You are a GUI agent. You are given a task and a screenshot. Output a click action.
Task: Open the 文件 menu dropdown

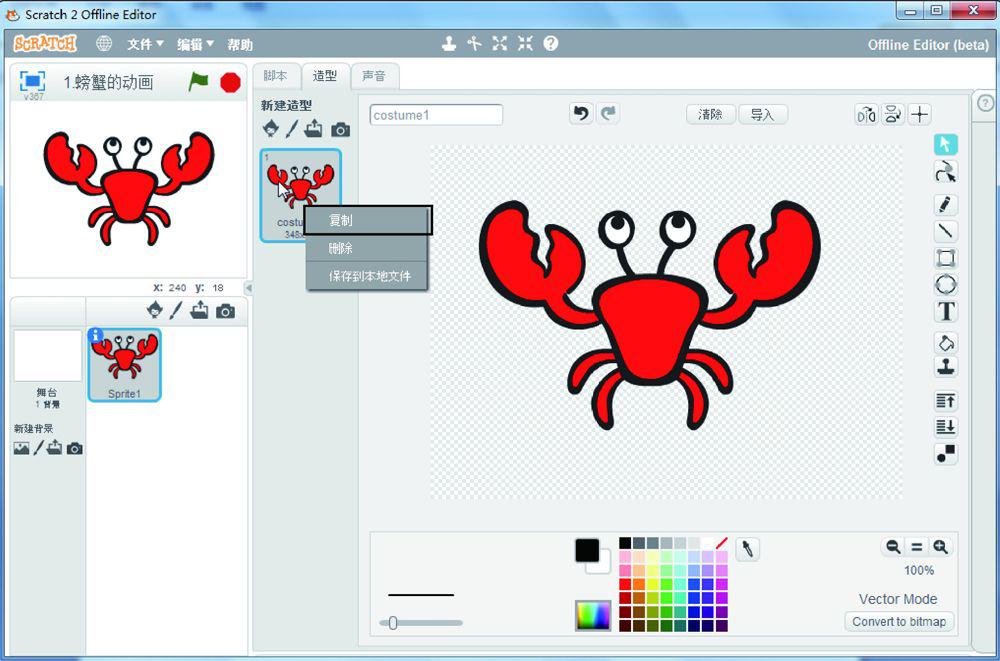[x=145, y=45]
